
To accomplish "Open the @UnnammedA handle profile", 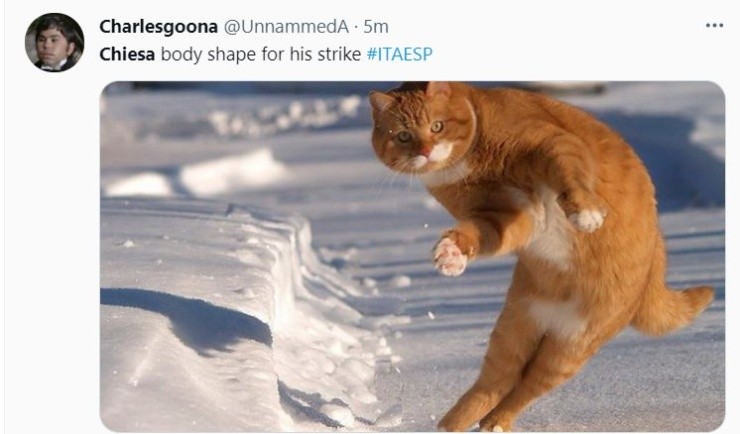I will [x=286, y=27].
